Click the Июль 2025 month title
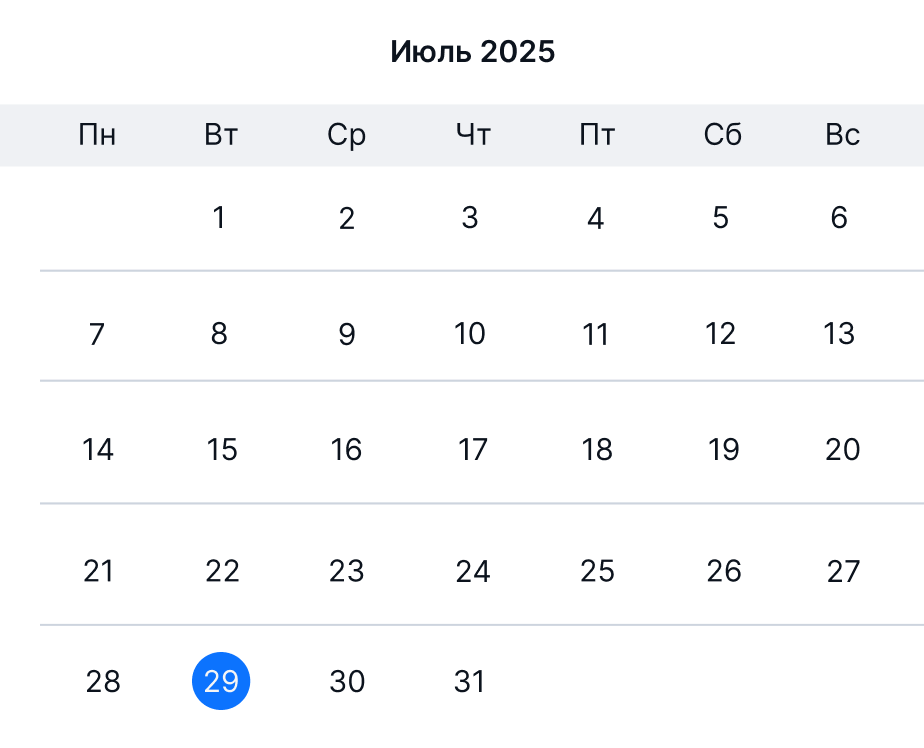Screen dimensions: 924x748 click(473, 51)
